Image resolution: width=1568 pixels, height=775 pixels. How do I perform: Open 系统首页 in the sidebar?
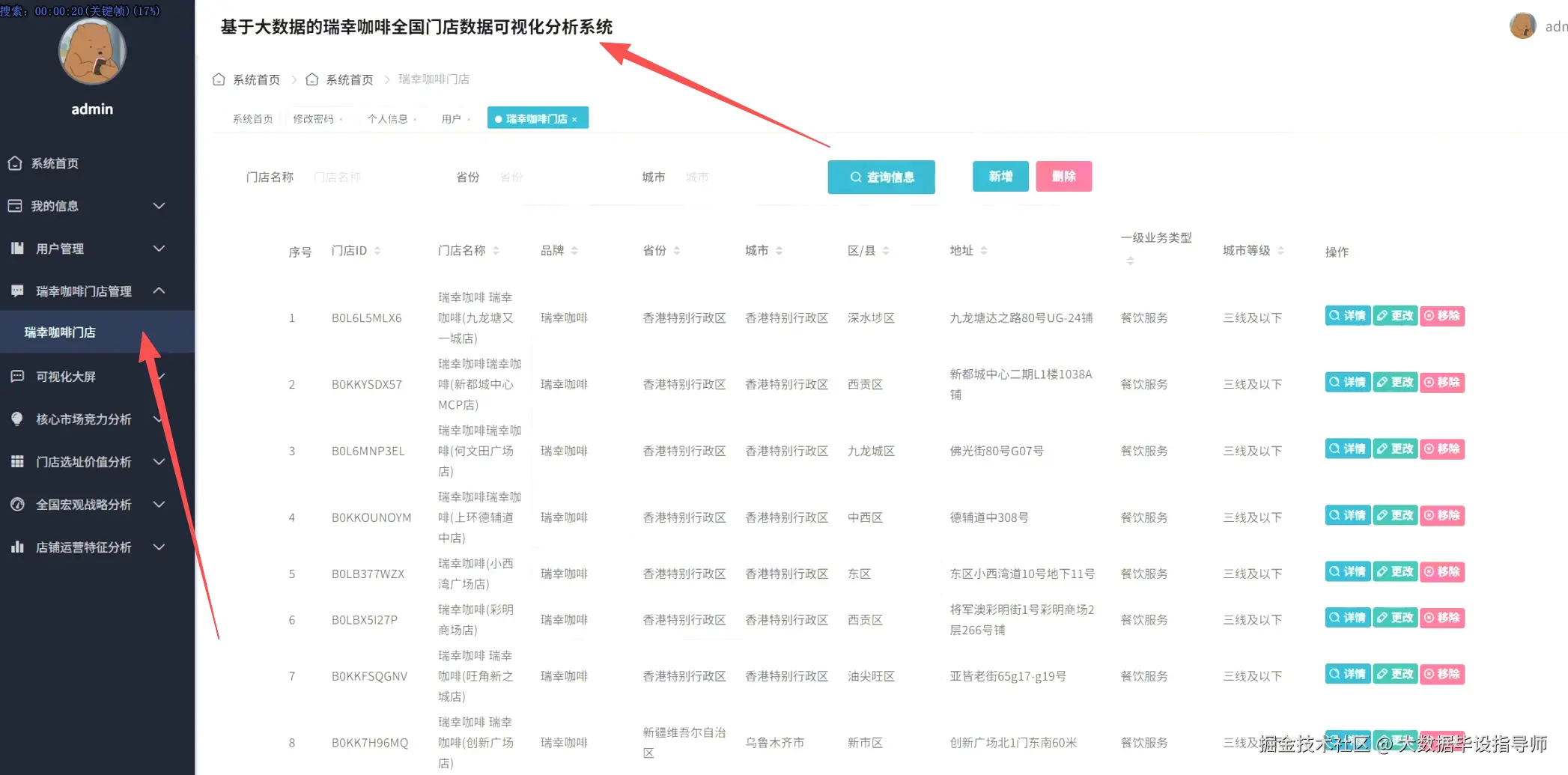[x=54, y=163]
